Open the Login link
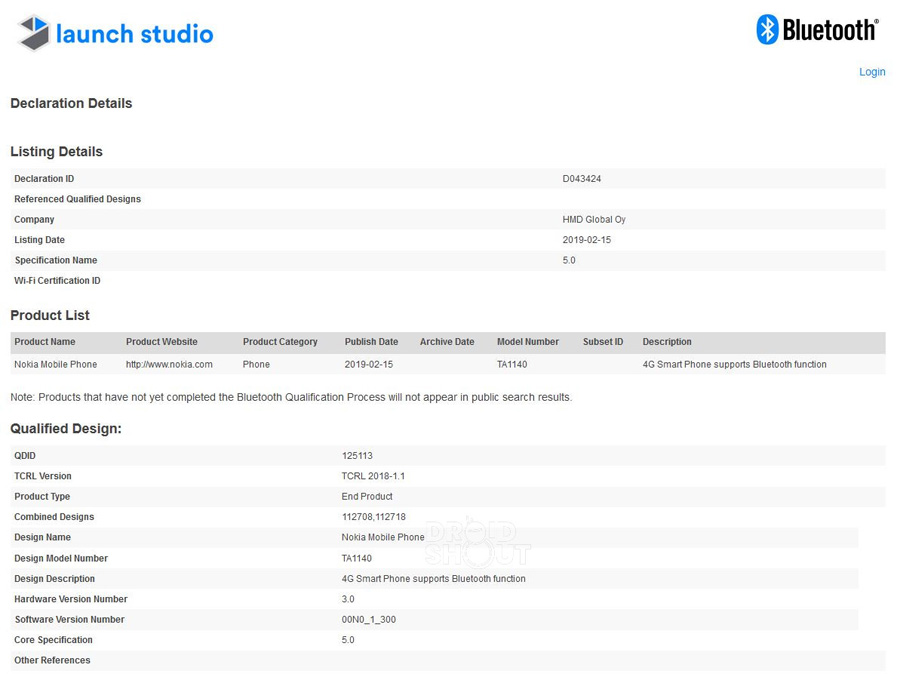 pos(872,72)
